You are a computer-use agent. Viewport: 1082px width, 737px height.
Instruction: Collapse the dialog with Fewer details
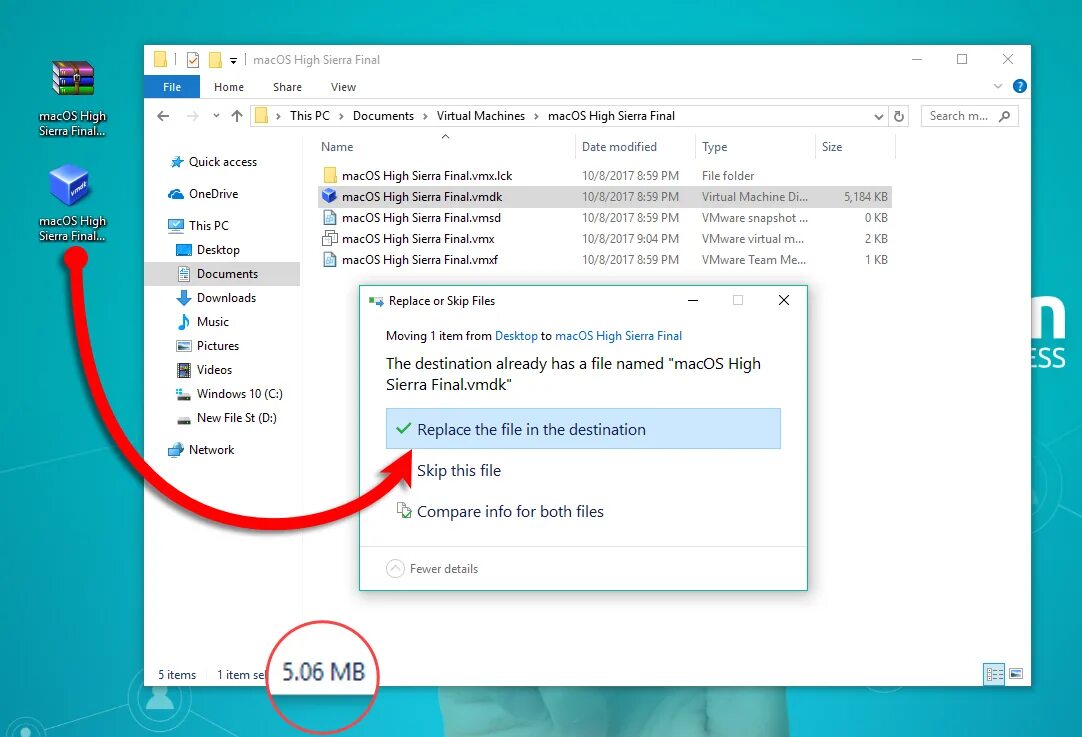click(432, 569)
